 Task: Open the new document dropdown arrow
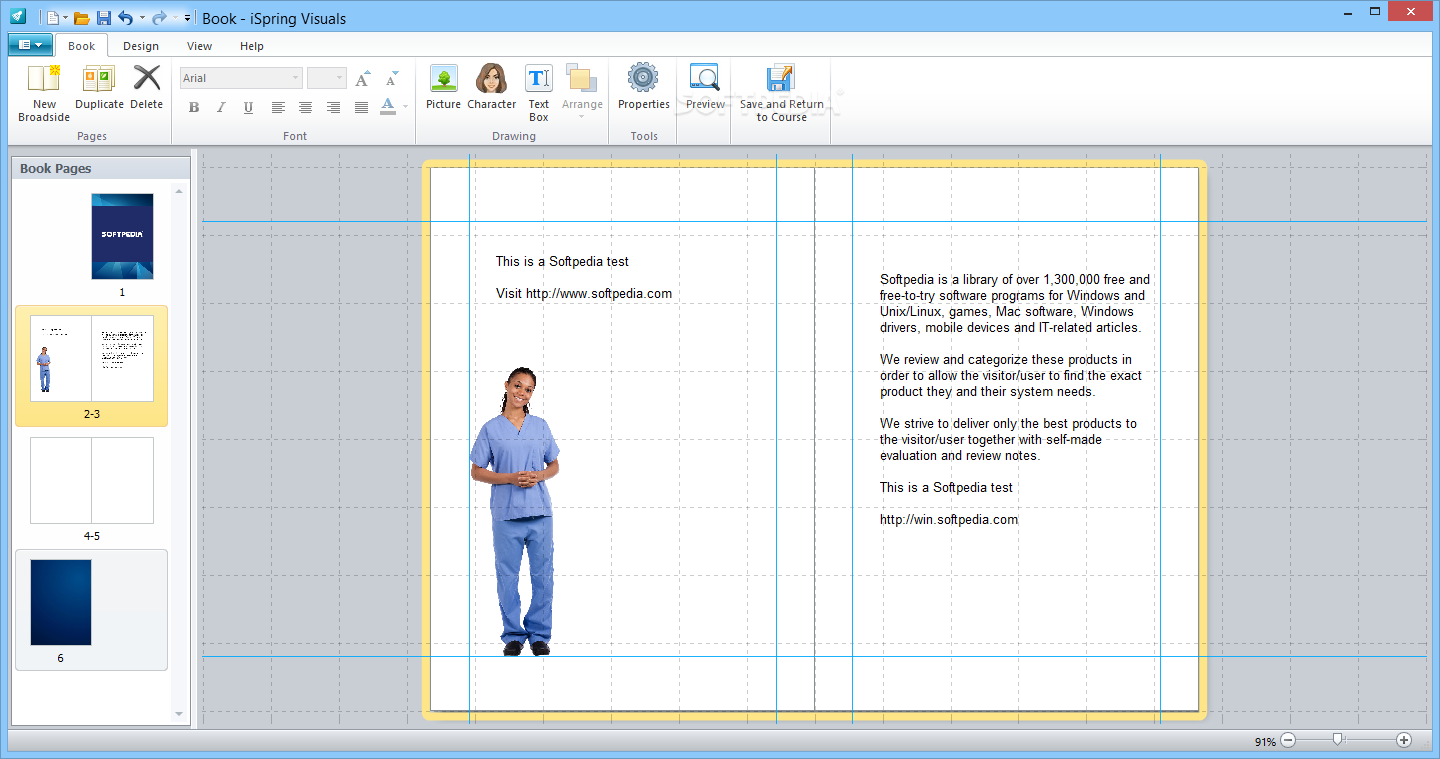[x=66, y=18]
